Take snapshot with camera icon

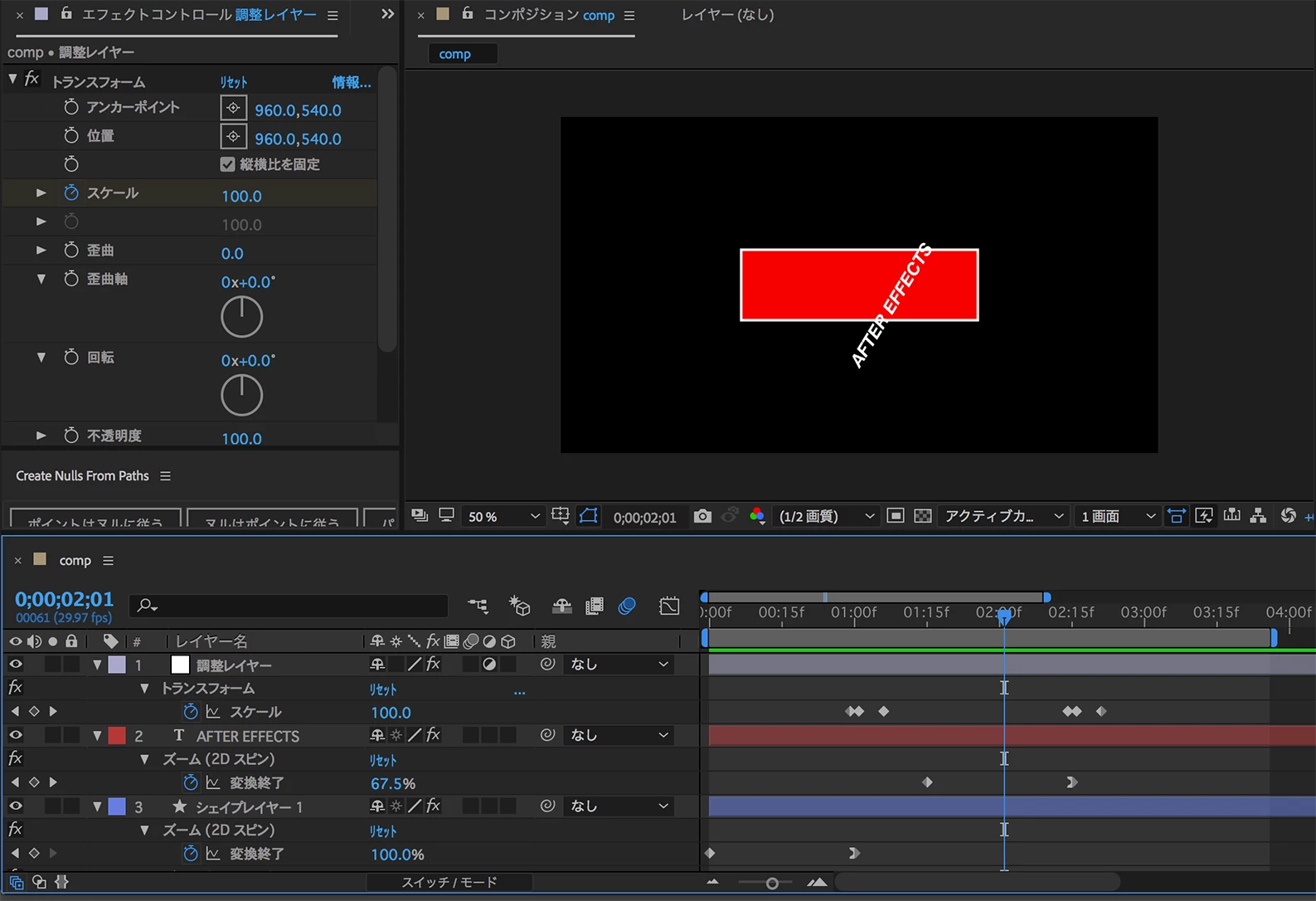tap(702, 516)
